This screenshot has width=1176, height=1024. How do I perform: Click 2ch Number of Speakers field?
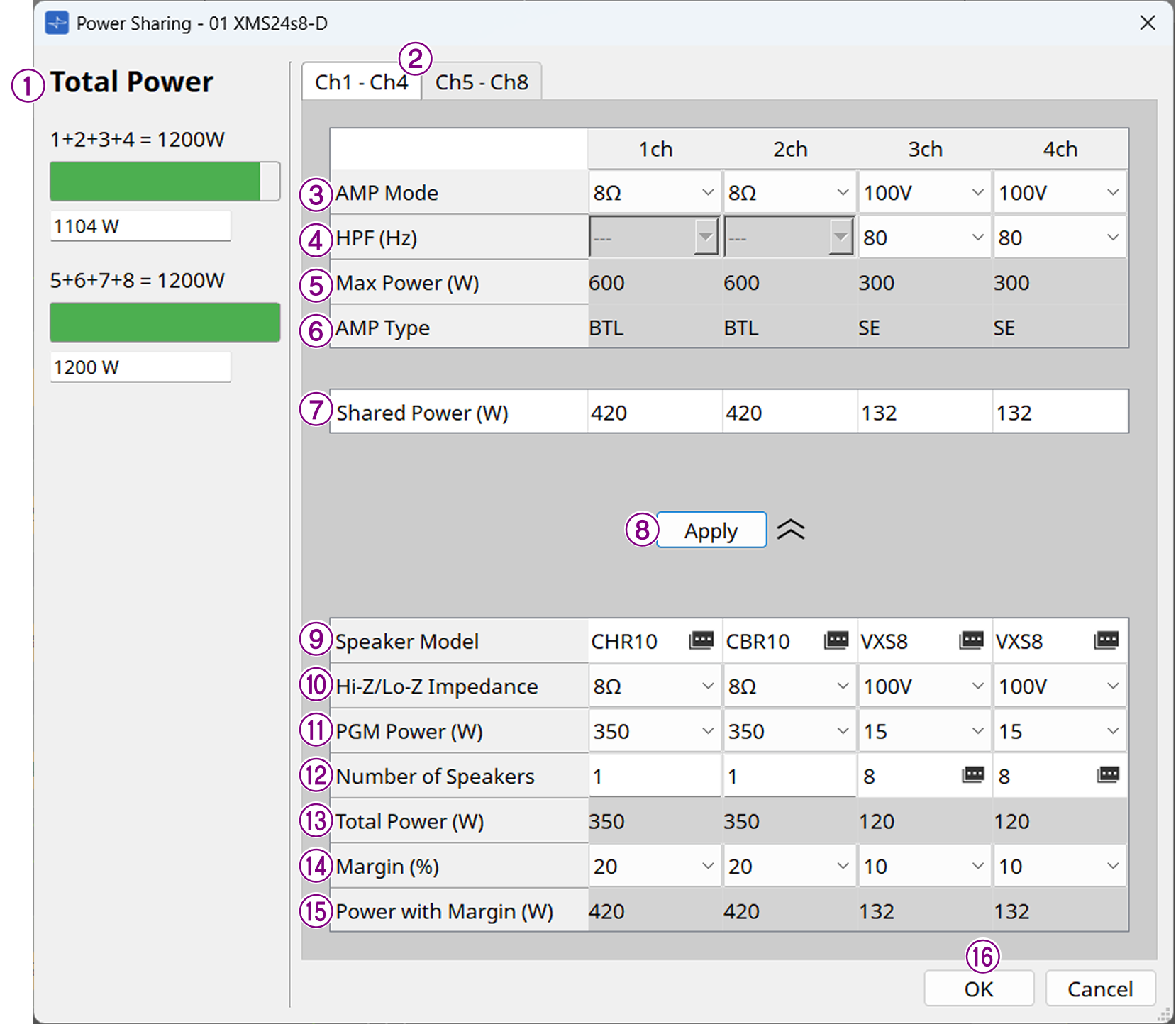point(789,776)
